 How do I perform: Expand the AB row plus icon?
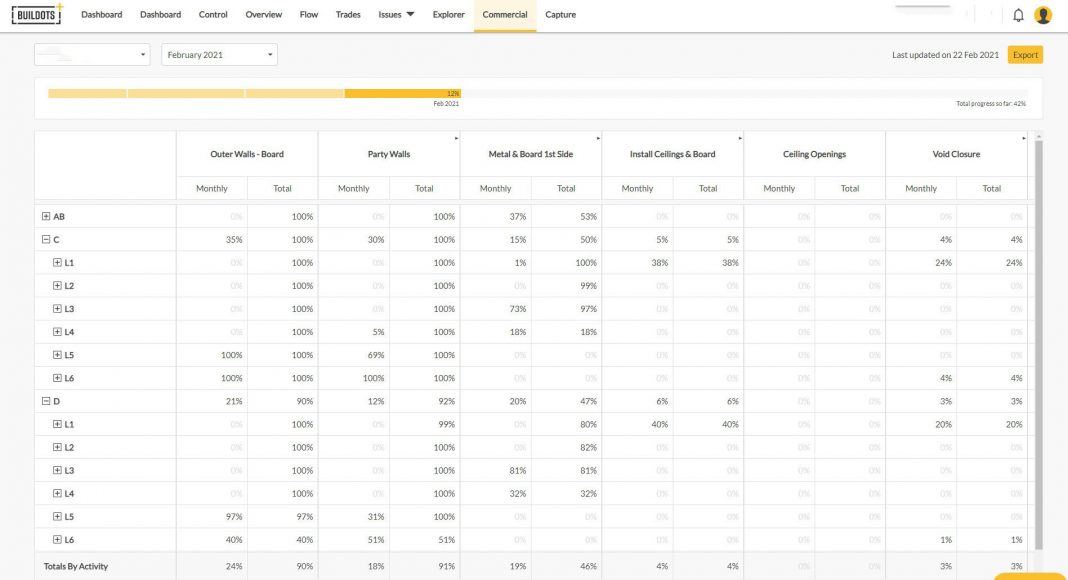point(46,216)
